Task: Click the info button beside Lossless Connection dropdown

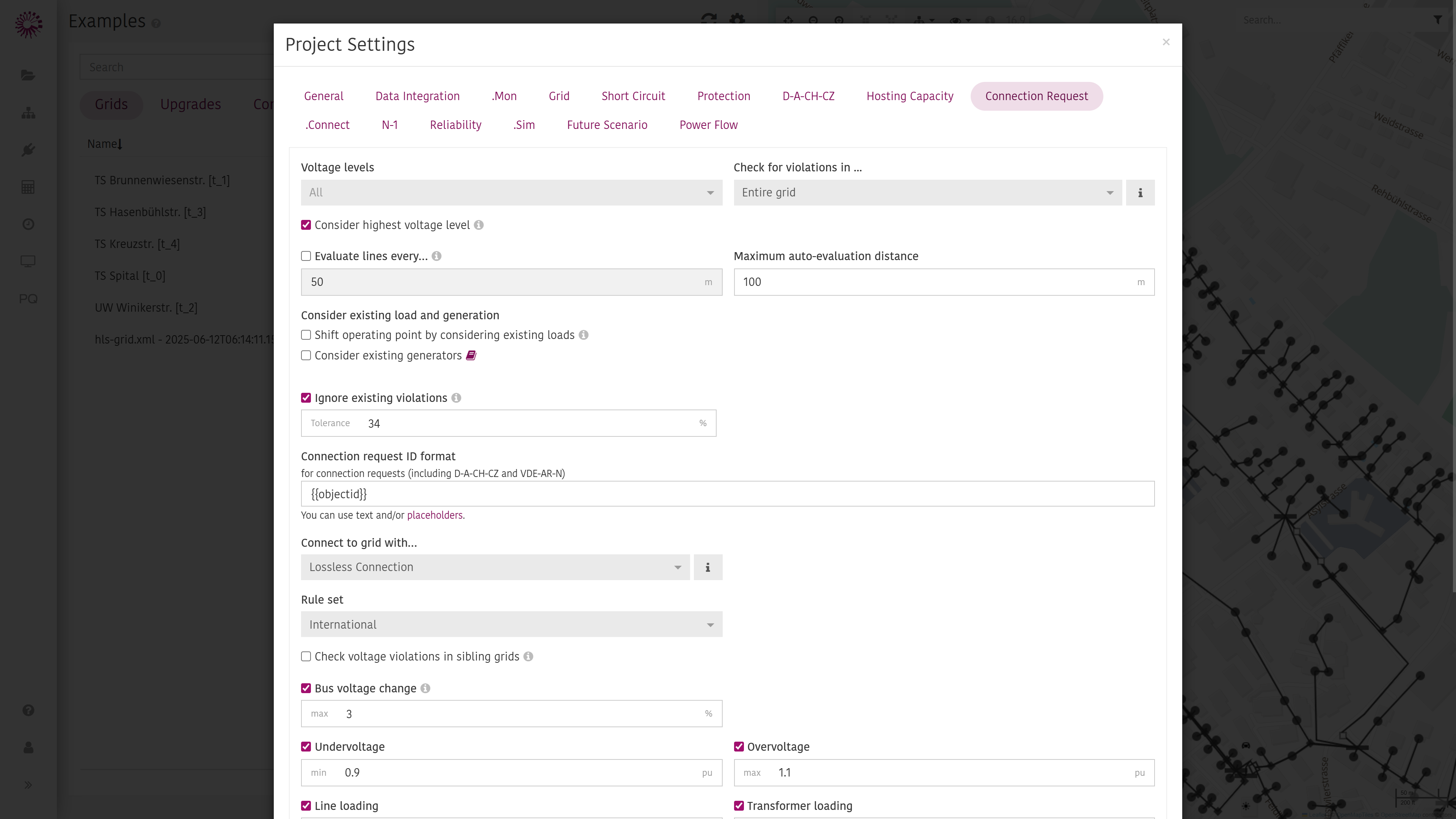Action: (x=708, y=567)
